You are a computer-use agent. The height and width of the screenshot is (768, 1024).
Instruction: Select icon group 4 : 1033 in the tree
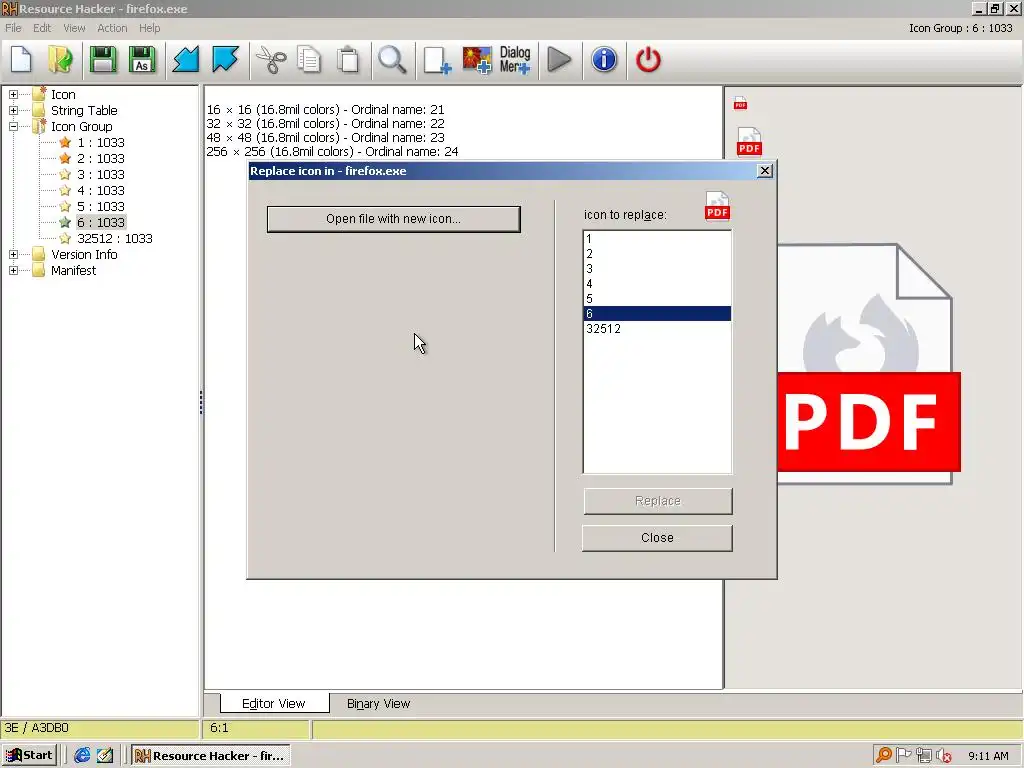101,191
